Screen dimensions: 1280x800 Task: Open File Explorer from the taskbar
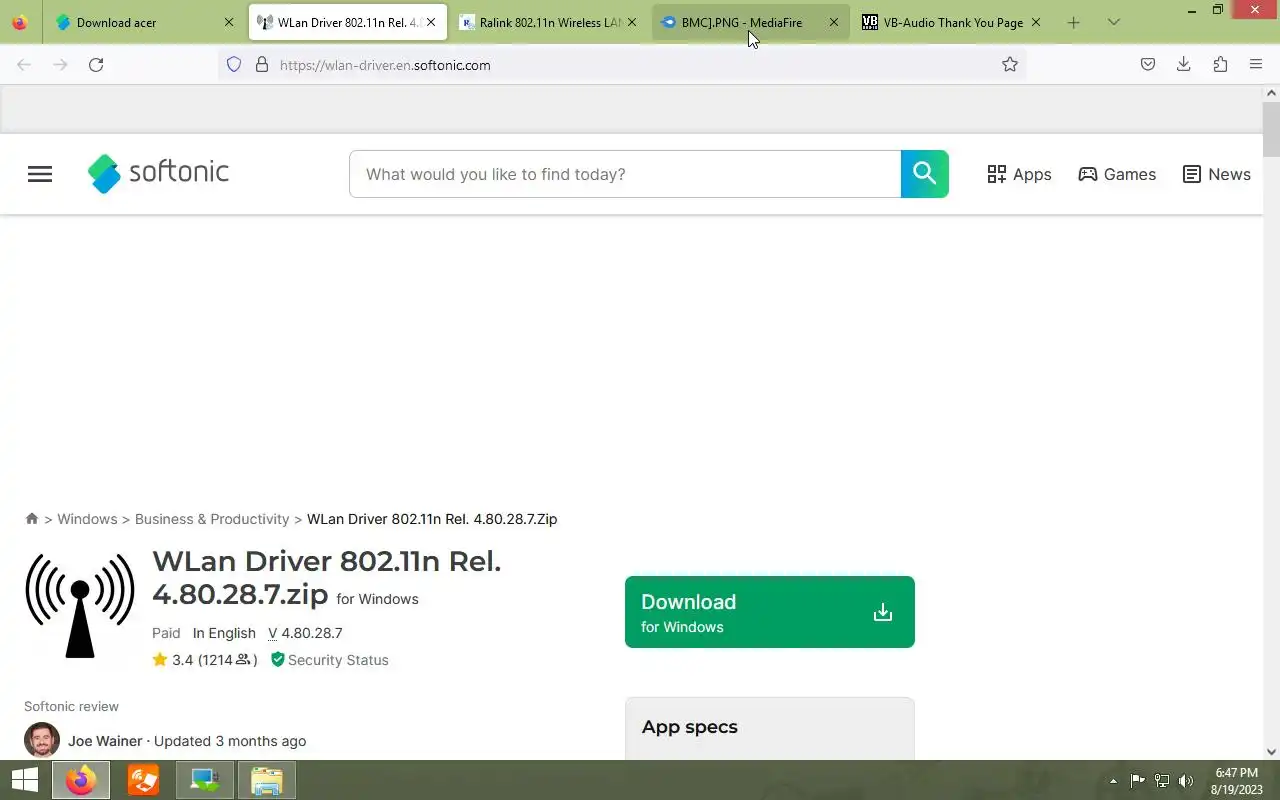coord(267,780)
